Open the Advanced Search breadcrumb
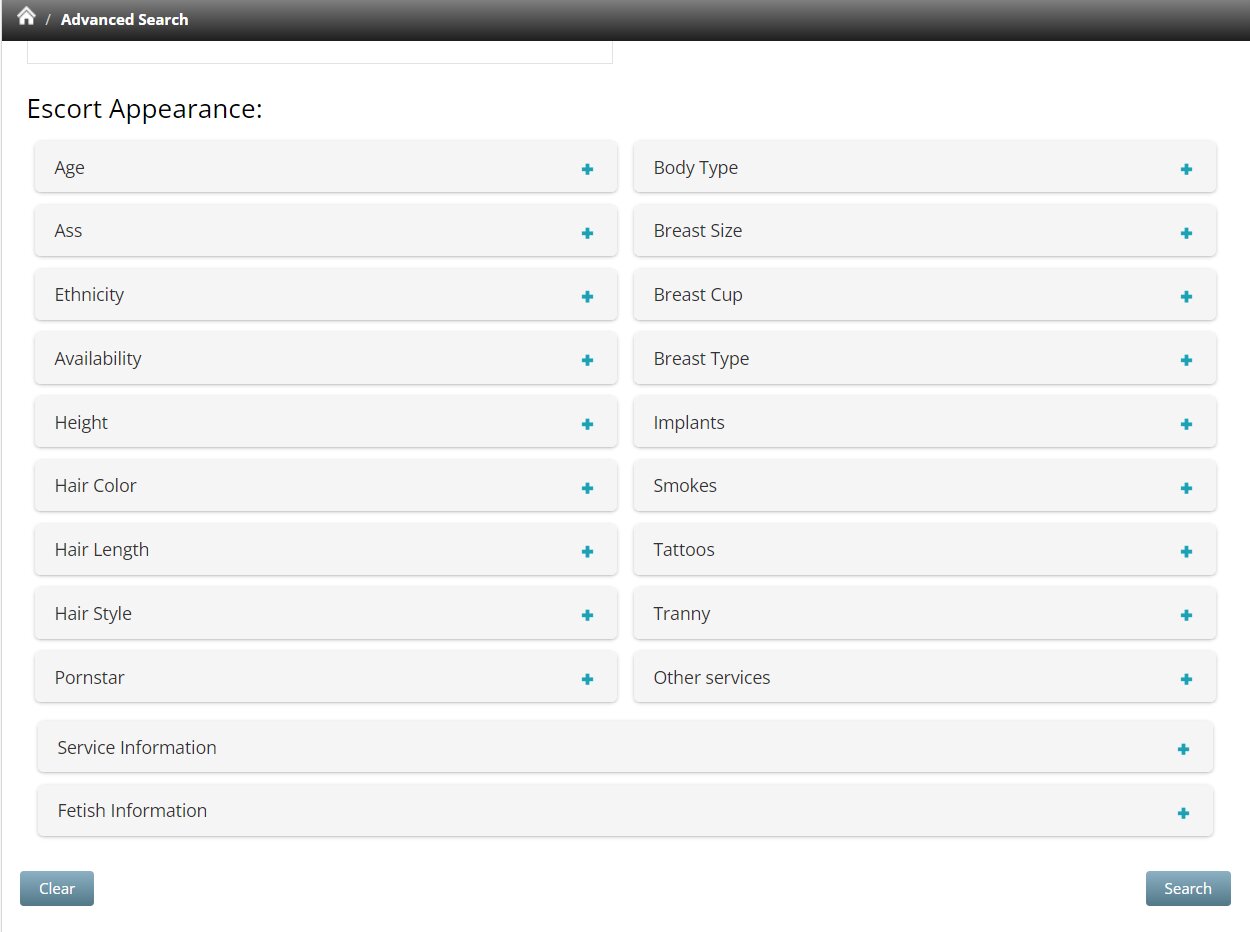Image resolution: width=1250 pixels, height=932 pixels. click(x=124, y=19)
